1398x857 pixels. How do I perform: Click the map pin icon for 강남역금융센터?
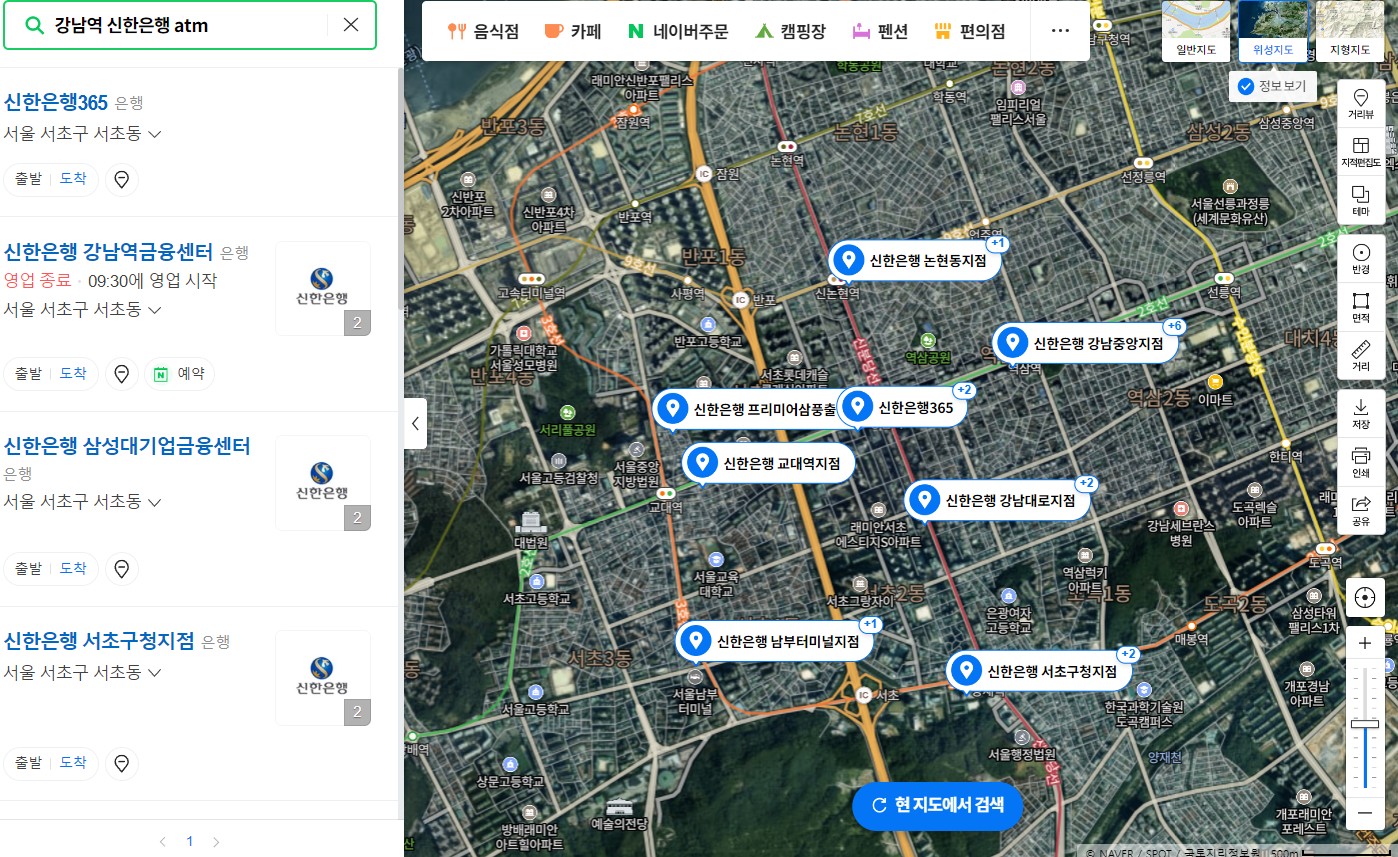(x=122, y=374)
